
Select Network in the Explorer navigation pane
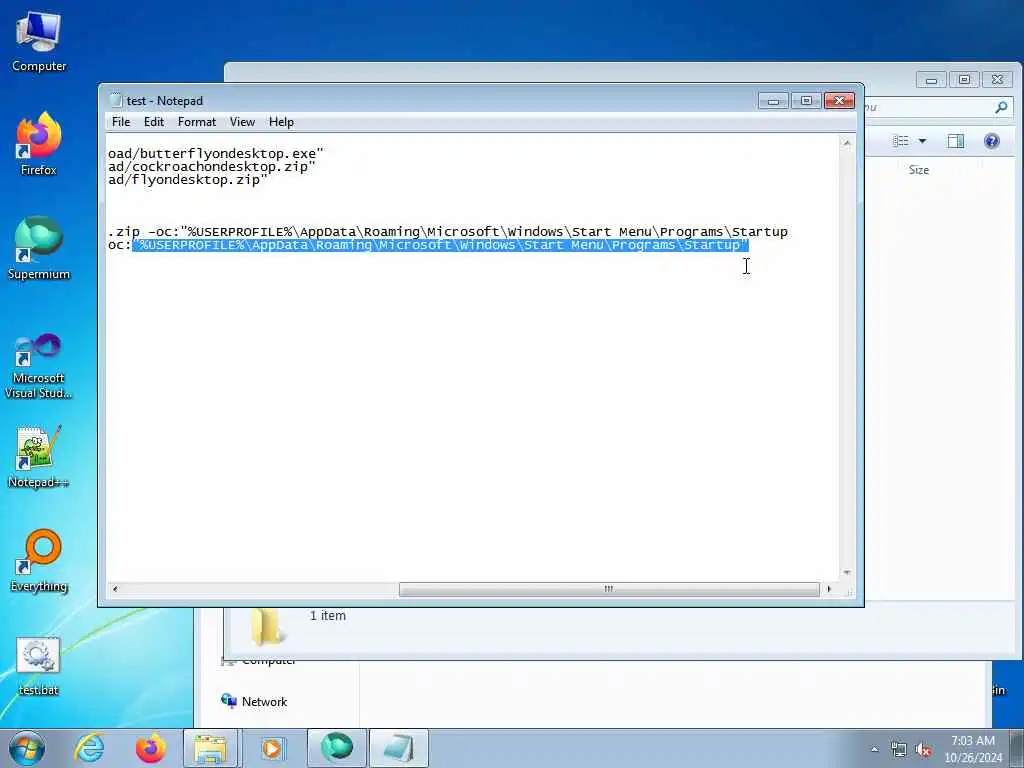click(x=255, y=701)
